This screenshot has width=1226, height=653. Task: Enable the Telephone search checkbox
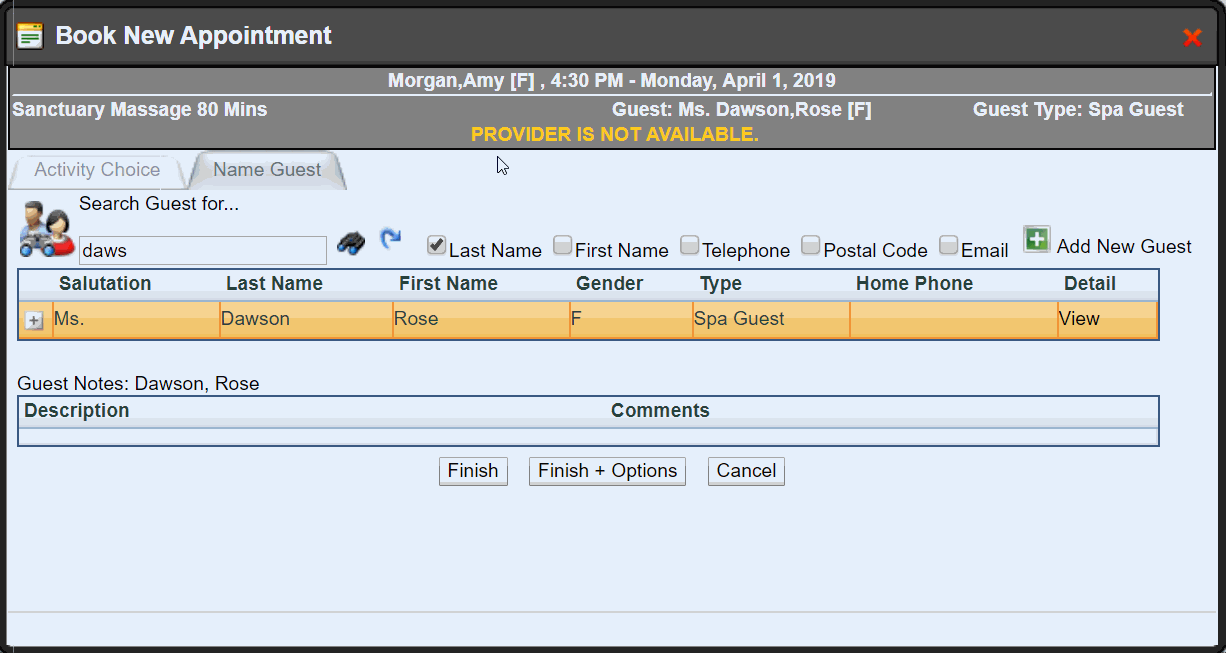[x=689, y=245]
